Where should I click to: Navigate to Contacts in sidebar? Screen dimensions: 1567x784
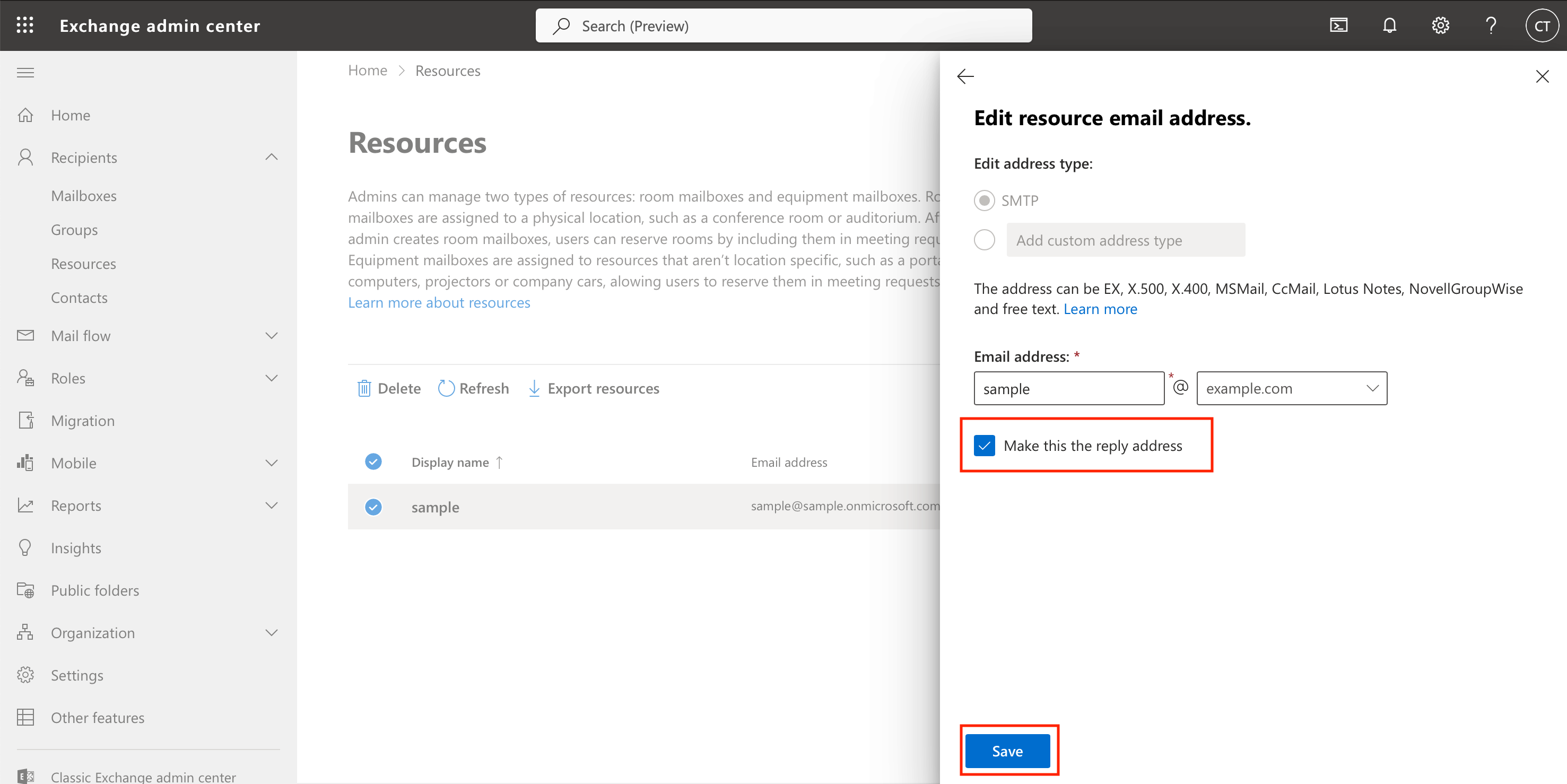(79, 298)
